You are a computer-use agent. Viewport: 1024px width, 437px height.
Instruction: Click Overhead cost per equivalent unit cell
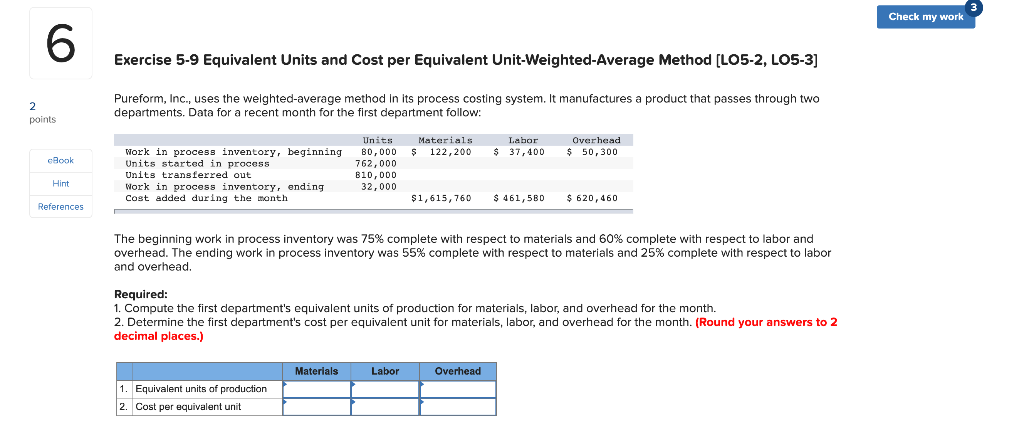tap(458, 406)
